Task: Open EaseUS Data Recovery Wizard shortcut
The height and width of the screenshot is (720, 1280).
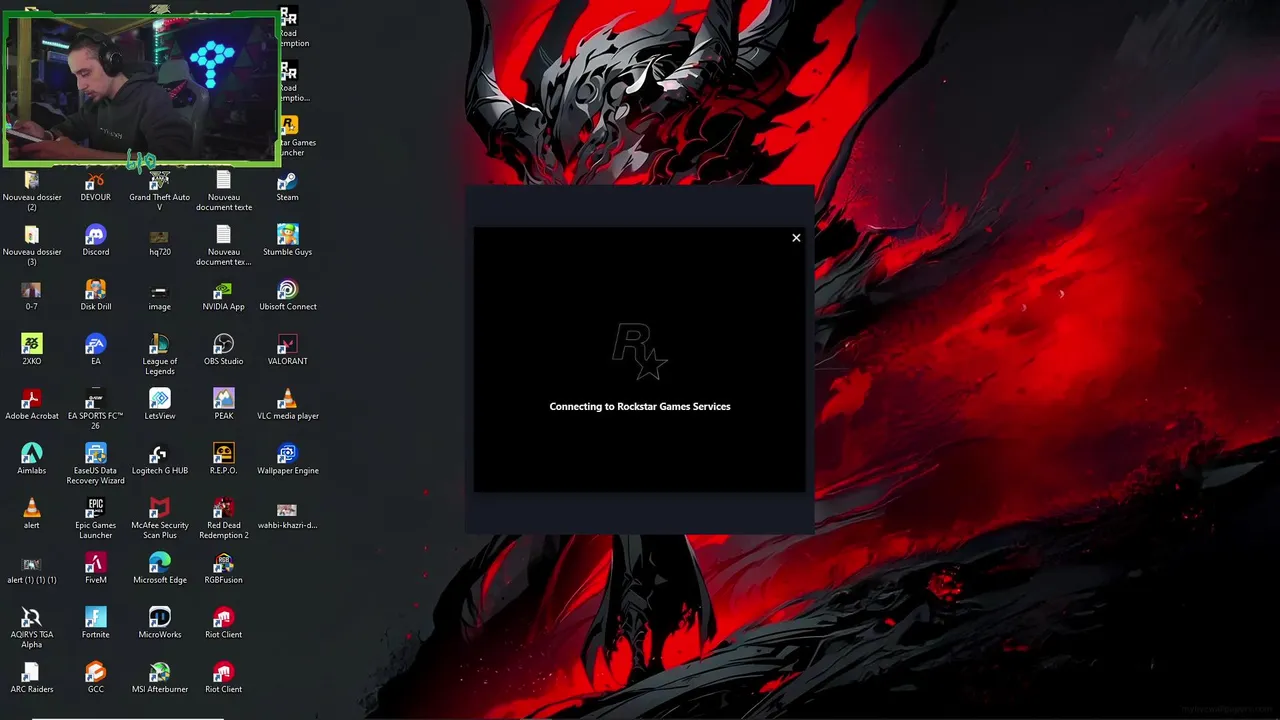Action: [96, 464]
